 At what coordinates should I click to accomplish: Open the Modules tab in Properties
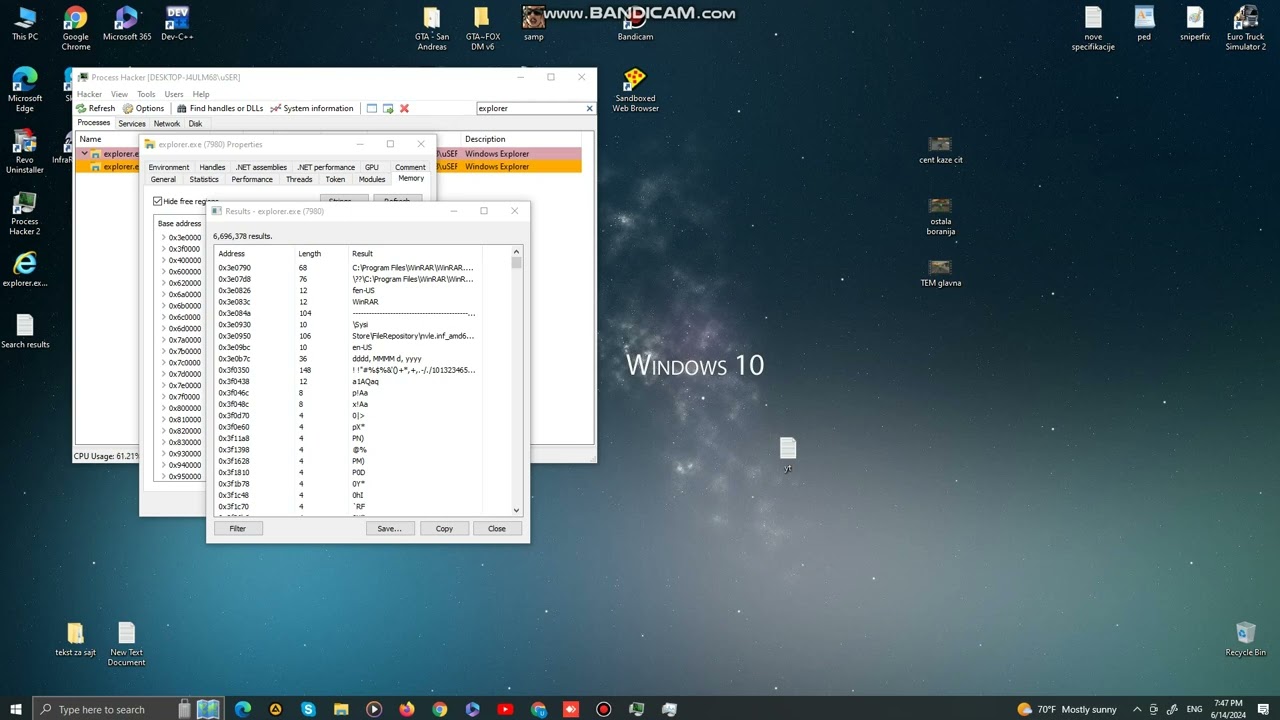(372, 179)
